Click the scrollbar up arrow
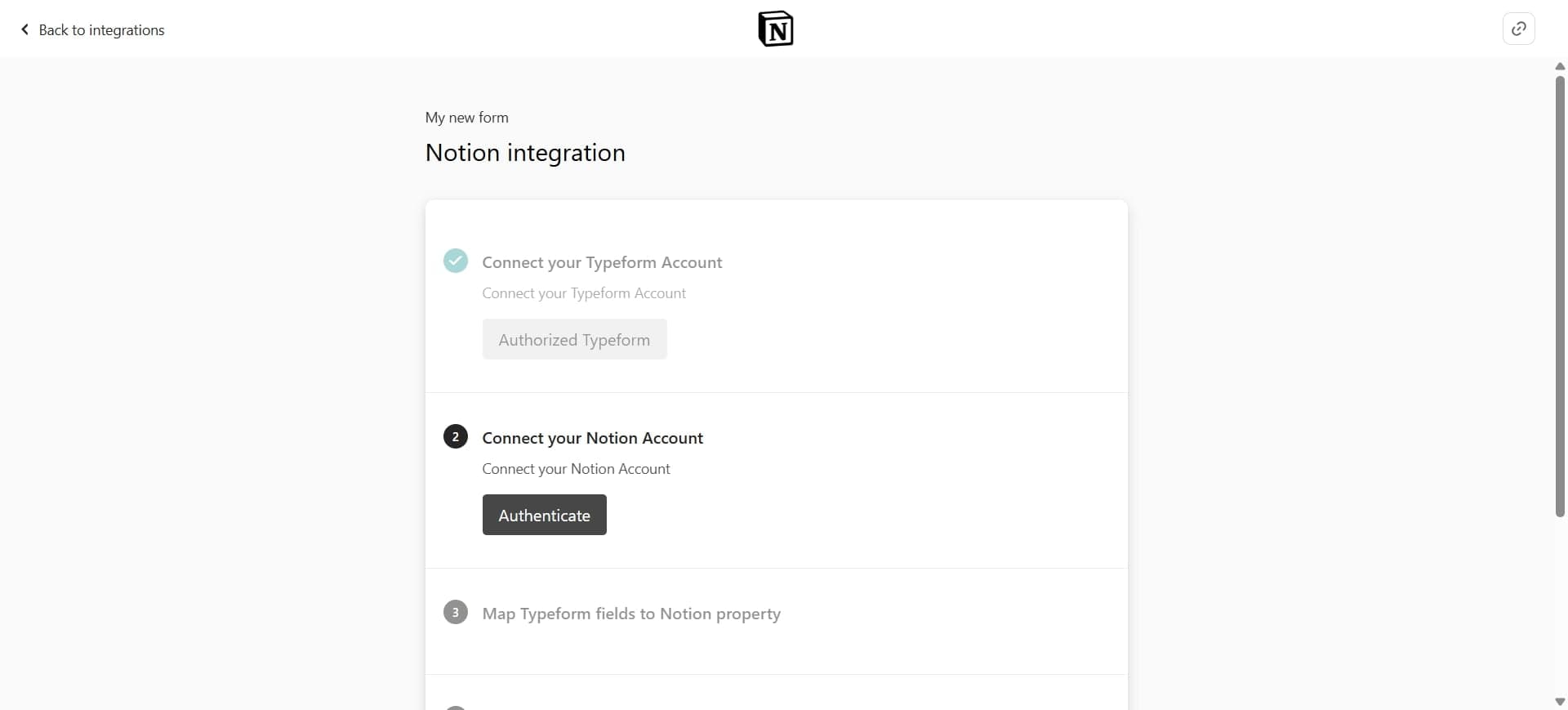This screenshot has width=1568, height=710. click(x=1560, y=66)
